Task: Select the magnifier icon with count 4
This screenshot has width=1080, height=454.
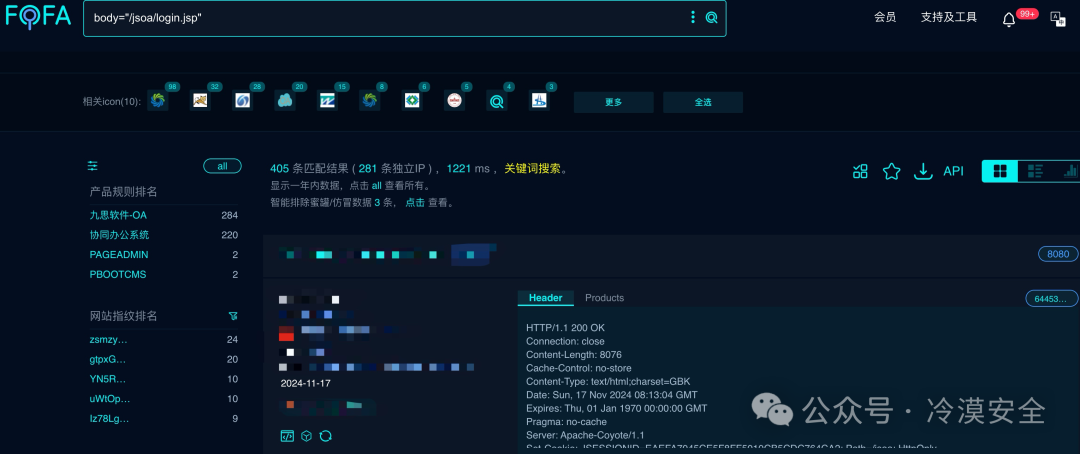Action: (x=497, y=101)
